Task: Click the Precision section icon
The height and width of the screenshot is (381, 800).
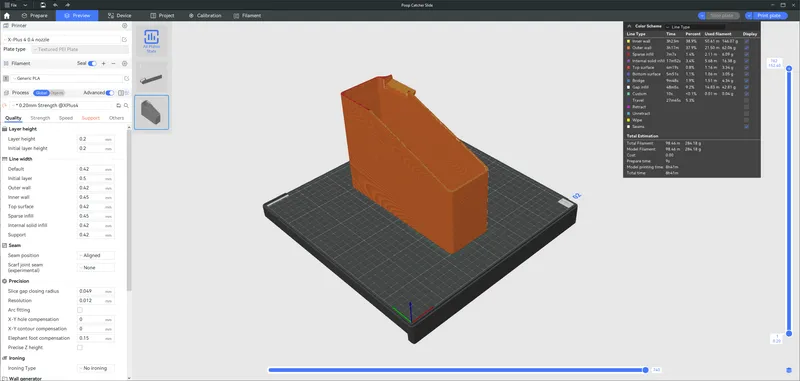Action: coord(5,281)
